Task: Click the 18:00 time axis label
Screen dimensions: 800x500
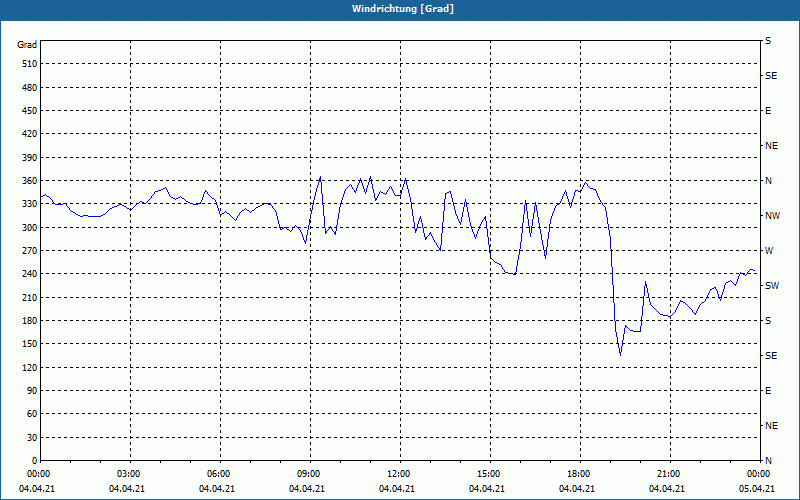Action: click(578, 474)
